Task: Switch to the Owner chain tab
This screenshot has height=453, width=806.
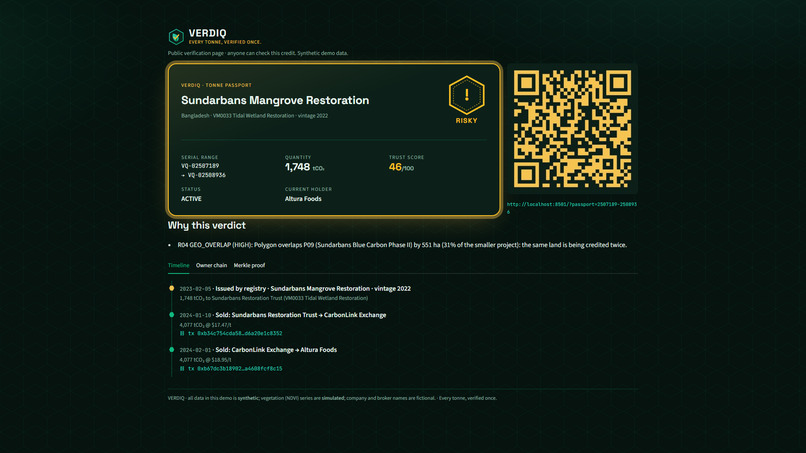Action: pos(211,265)
